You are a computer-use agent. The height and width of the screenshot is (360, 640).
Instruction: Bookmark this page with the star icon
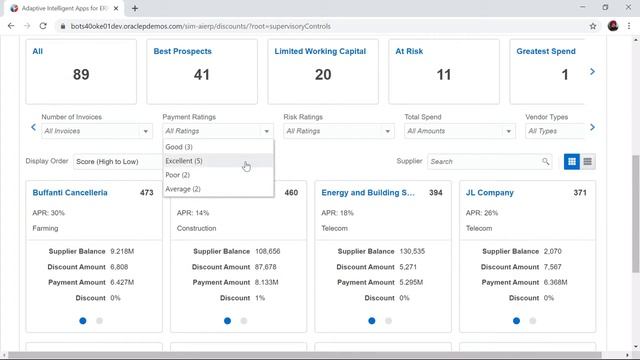(593, 26)
